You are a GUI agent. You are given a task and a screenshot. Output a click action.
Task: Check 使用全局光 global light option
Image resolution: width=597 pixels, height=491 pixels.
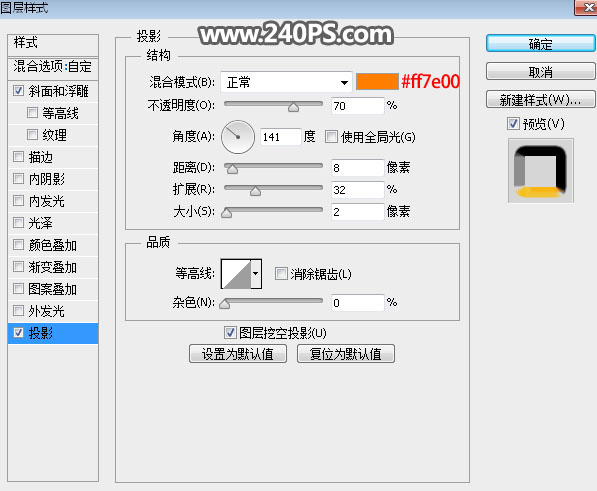point(331,137)
